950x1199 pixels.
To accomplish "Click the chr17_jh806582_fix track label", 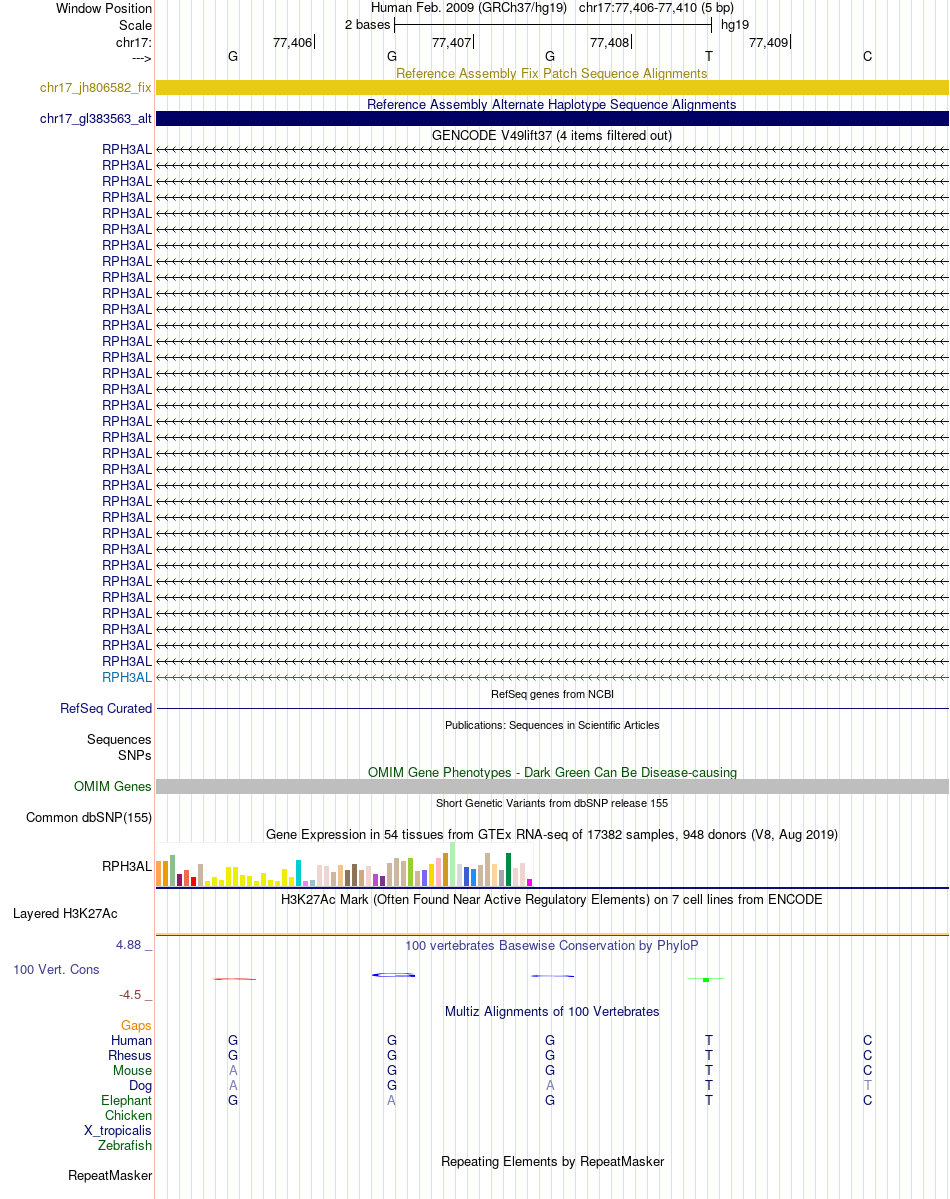I will pyautogui.click(x=96, y=87).
